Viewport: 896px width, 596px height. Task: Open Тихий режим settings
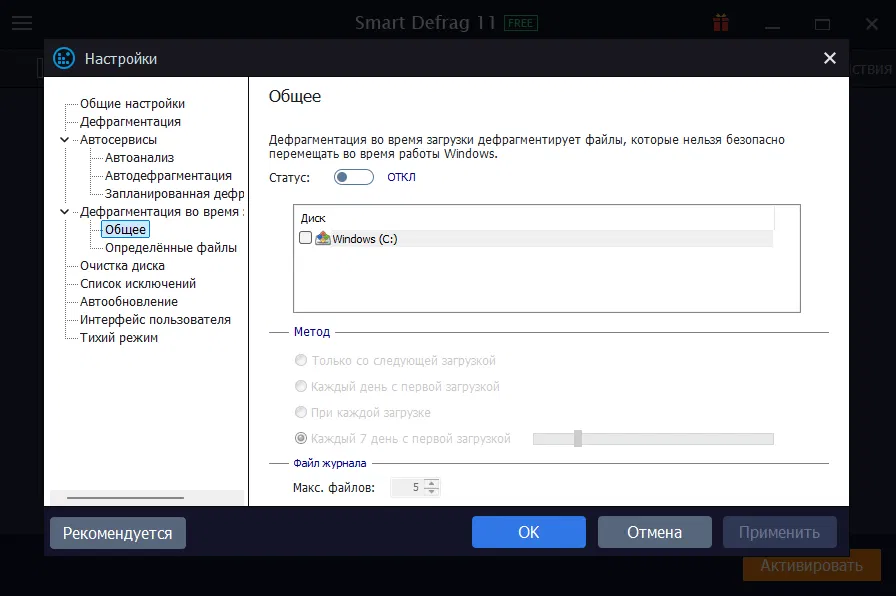pos(119,338)
